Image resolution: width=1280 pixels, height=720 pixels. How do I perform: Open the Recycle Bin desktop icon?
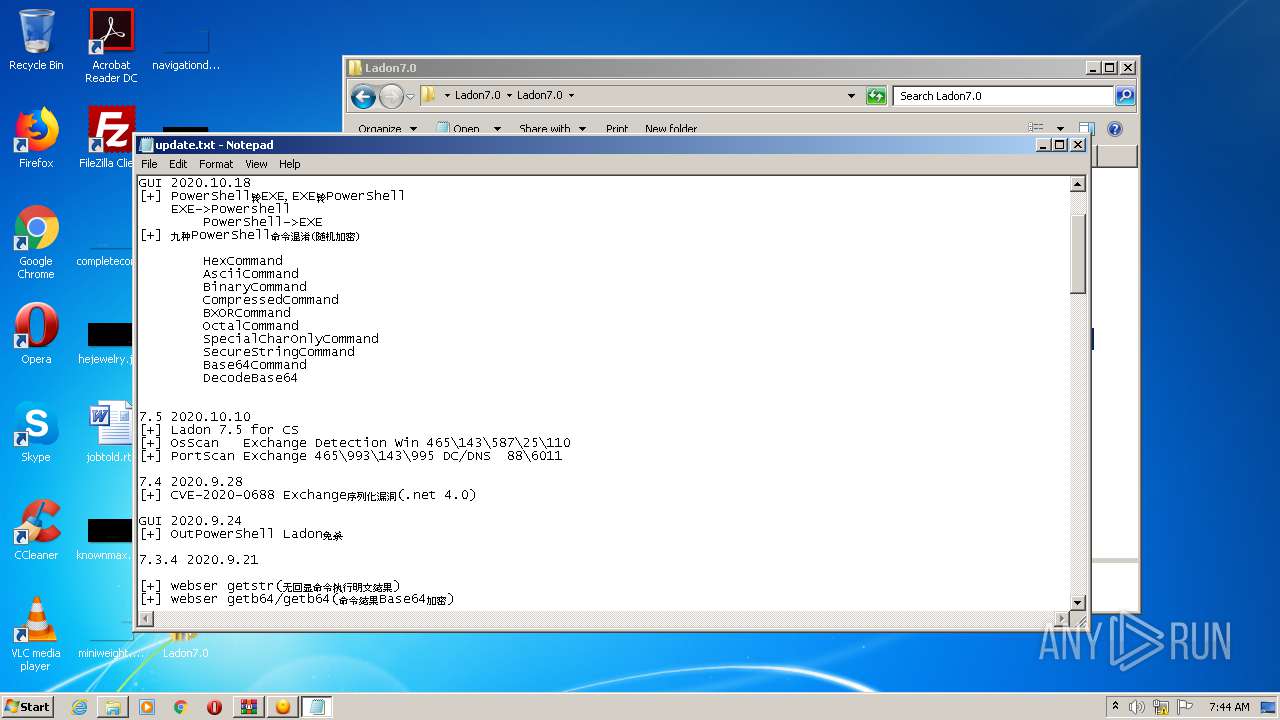click(x=35, y=40)
